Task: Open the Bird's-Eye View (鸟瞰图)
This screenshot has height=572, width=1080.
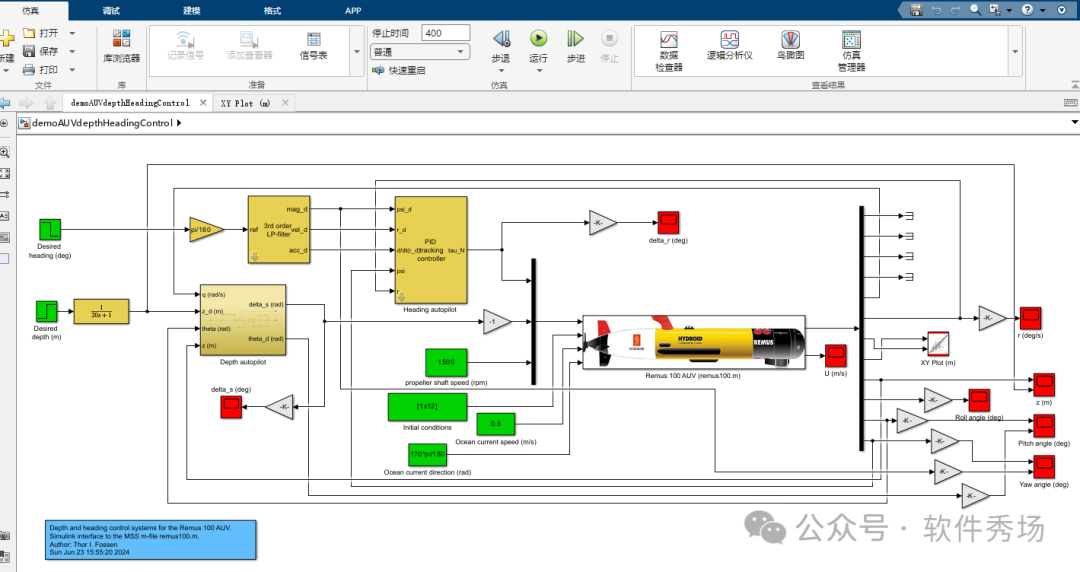Action: [791, 45]
